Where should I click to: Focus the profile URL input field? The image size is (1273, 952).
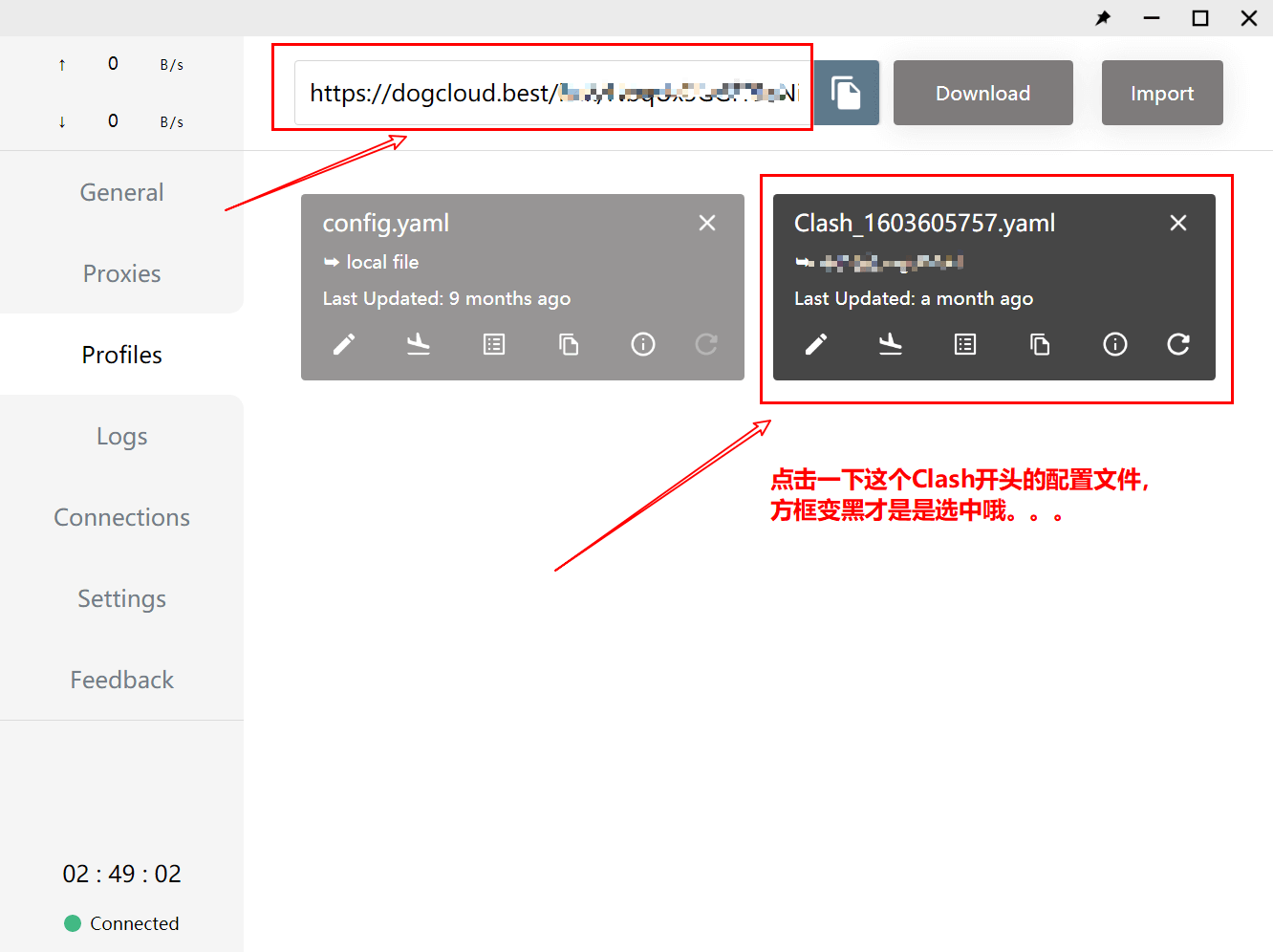[x=553, y=93]
